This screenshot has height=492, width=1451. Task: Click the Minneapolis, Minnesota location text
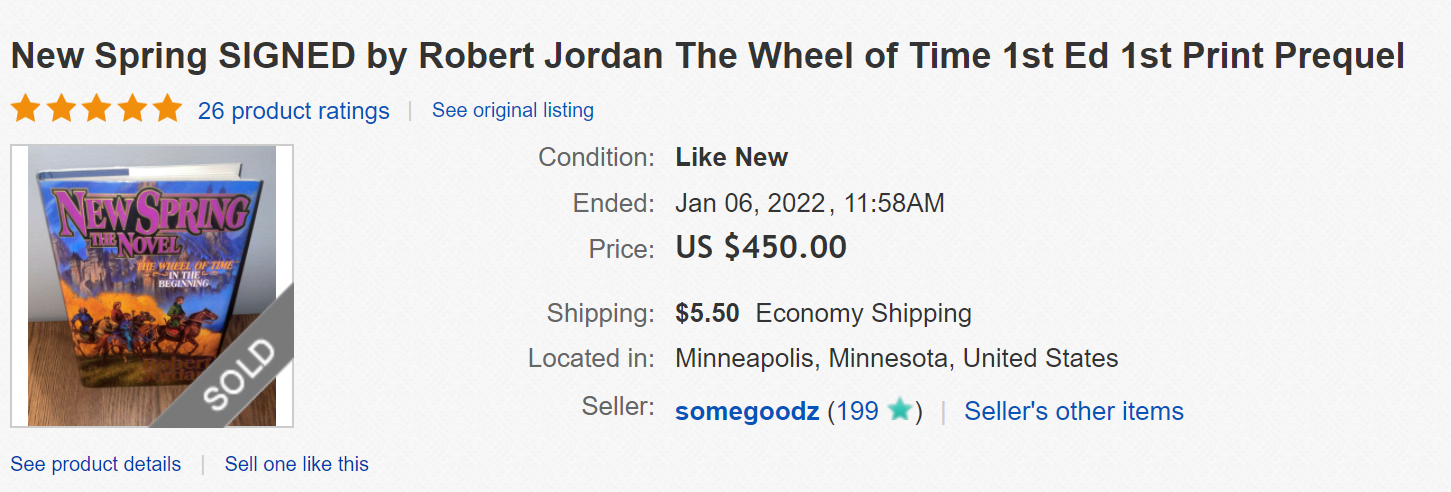896,358
